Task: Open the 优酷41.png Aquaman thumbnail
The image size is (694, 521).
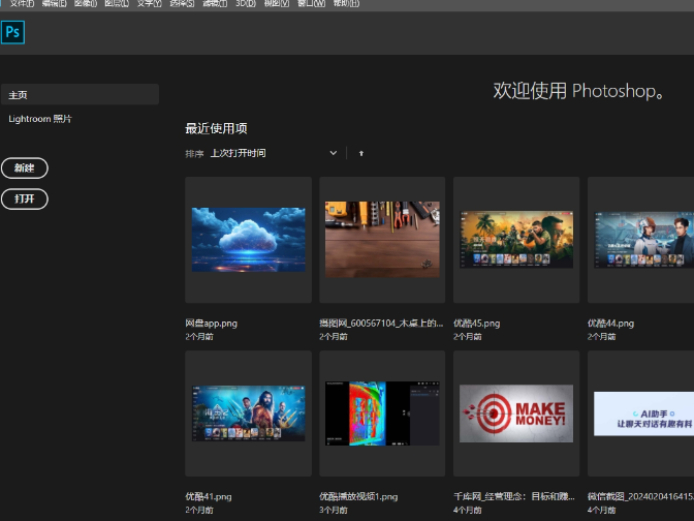Action: [248, 413]
